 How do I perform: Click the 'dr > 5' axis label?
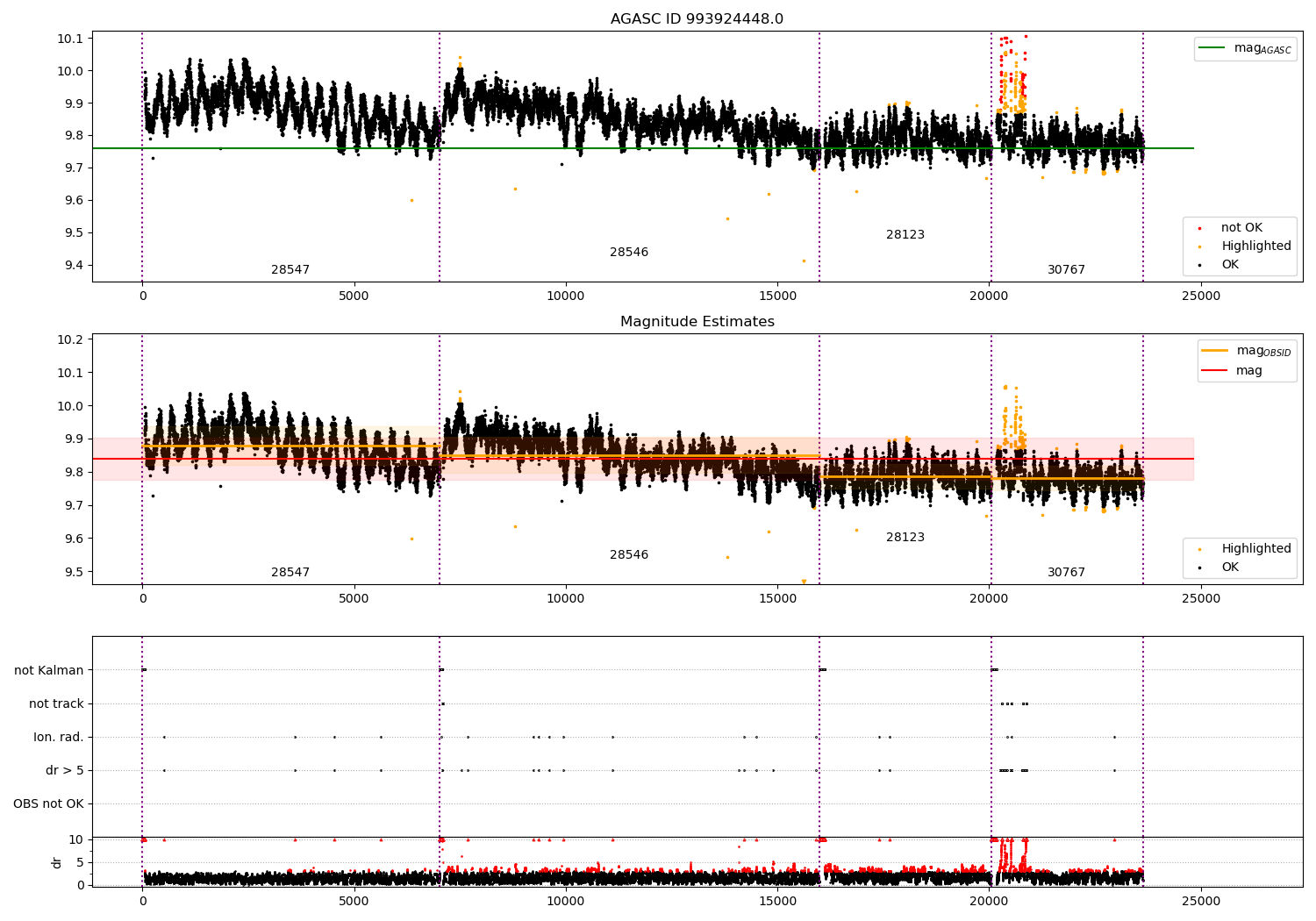tap(65, 771)
